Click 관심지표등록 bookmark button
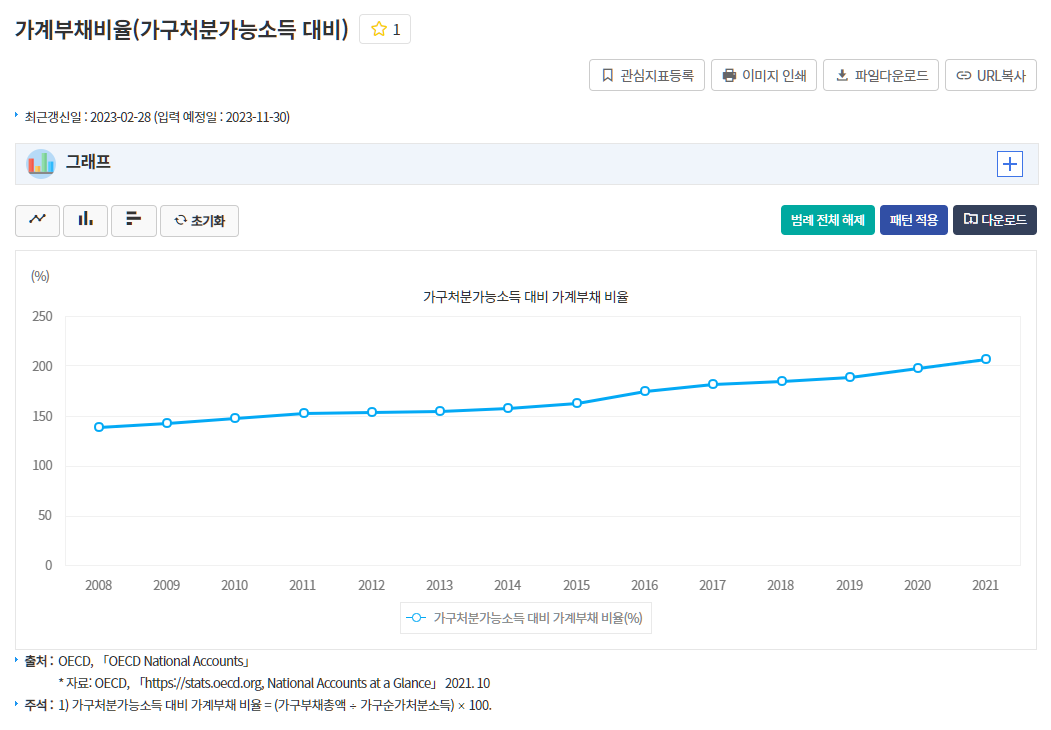 tap(647, 75)
